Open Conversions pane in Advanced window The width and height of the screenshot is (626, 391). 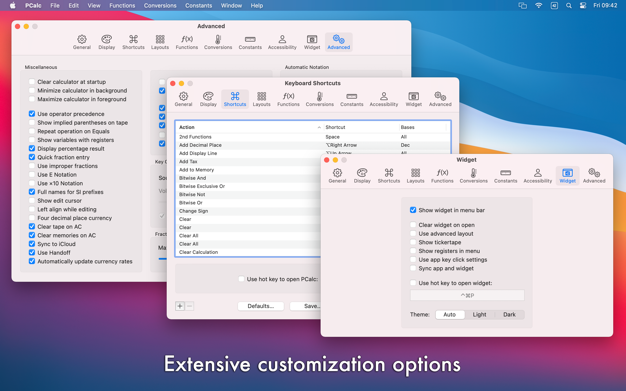pos(218,42)
